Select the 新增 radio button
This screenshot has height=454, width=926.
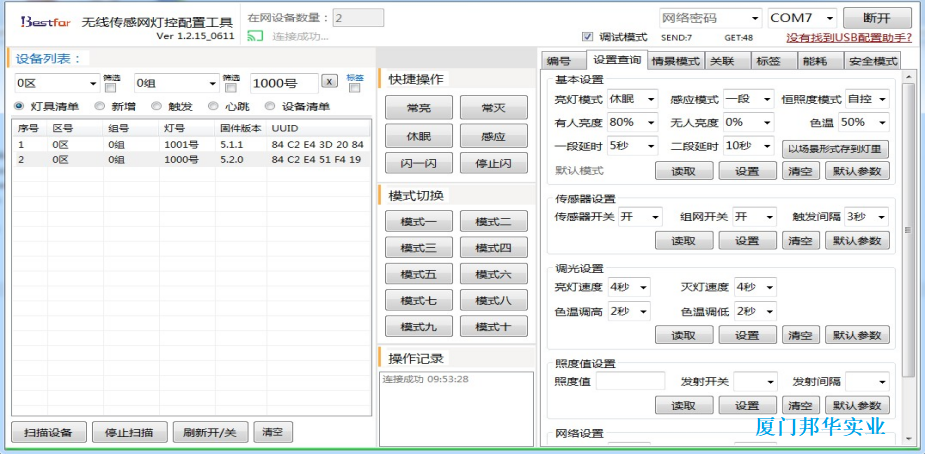pyautogui.click(x=100, y=106)
